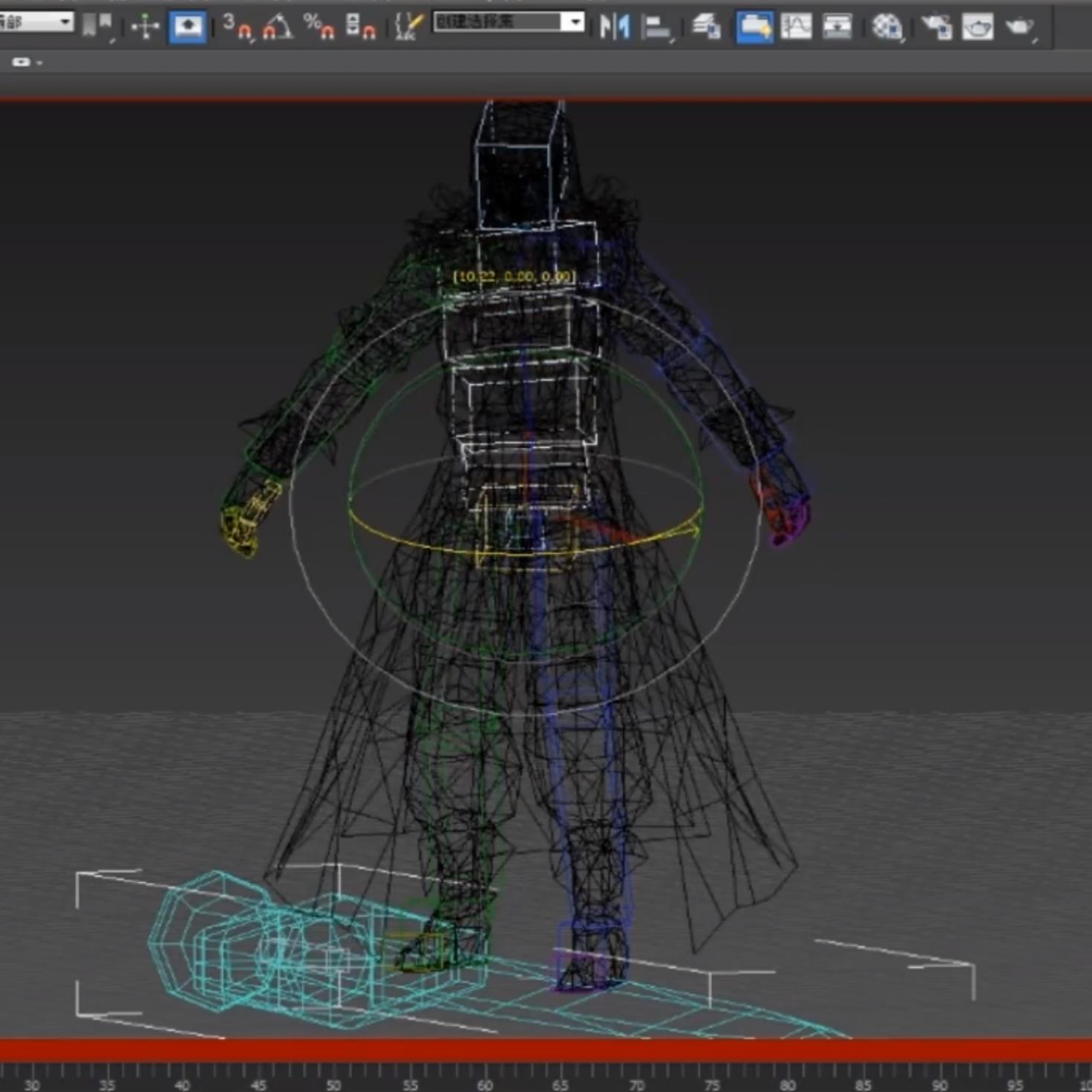Open the Rendered Frame Window

tap(978, 27)
